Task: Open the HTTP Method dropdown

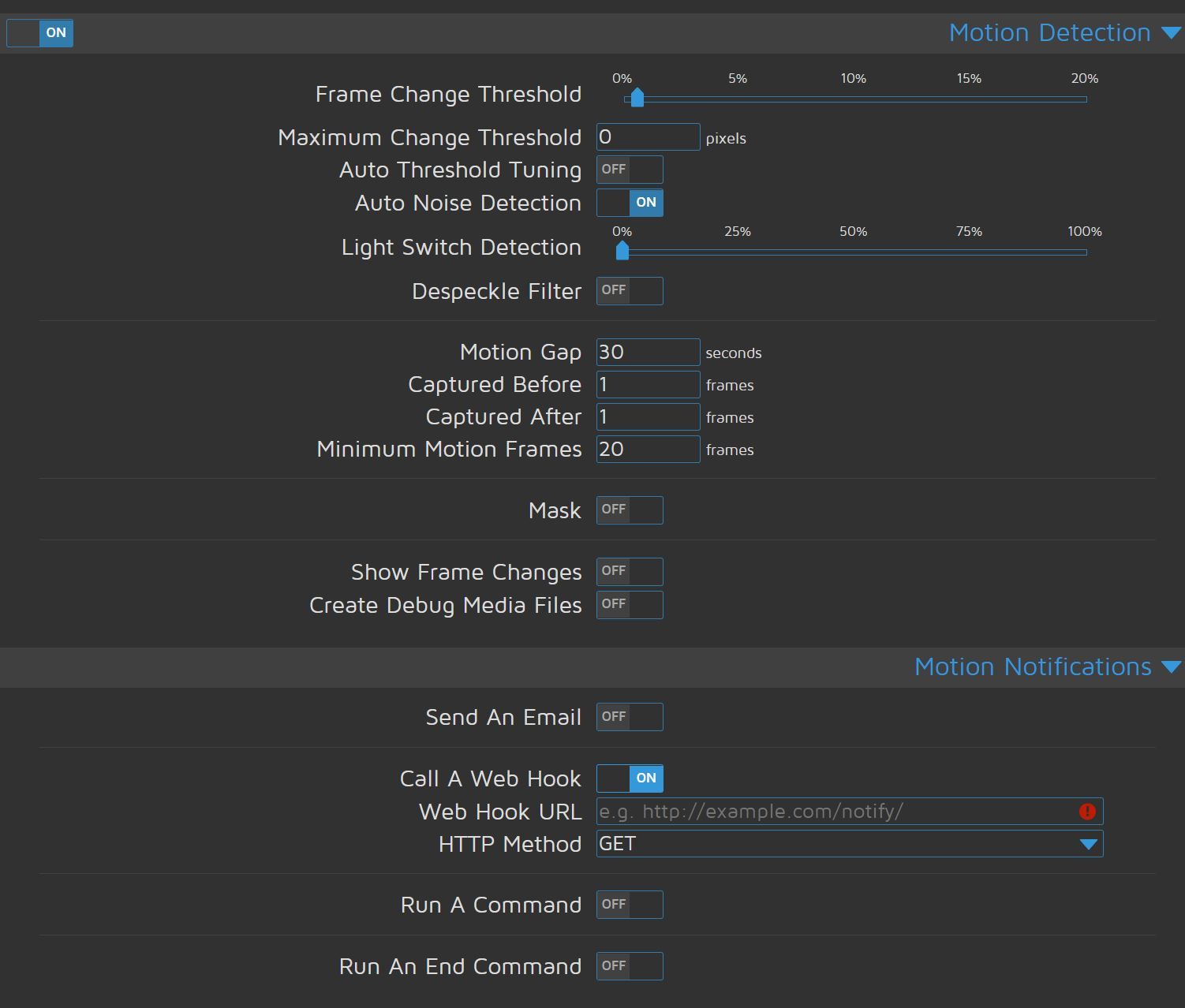Action: point(849,844)
